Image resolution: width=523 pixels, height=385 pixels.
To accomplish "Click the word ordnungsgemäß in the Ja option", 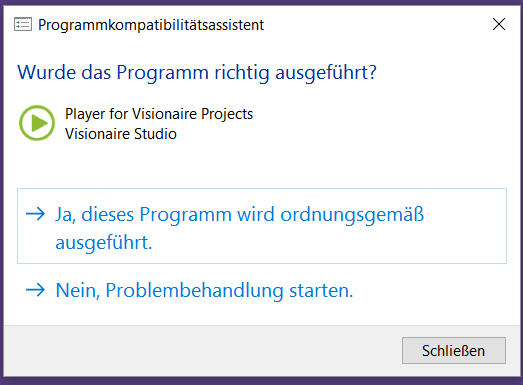I will 352,215.
